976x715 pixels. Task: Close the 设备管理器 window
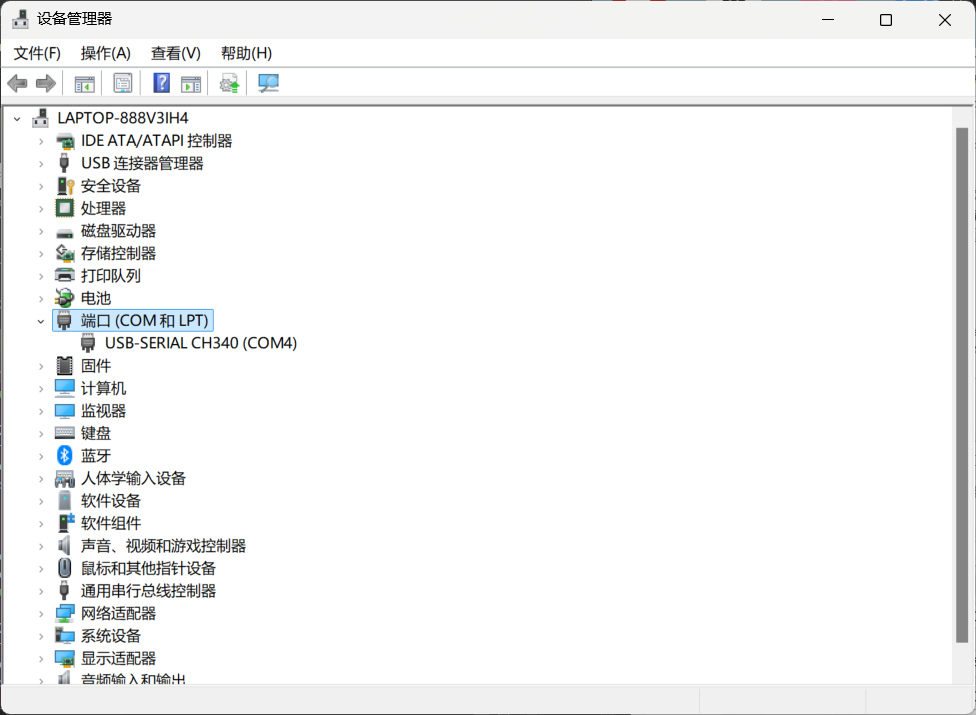point(944,20)
